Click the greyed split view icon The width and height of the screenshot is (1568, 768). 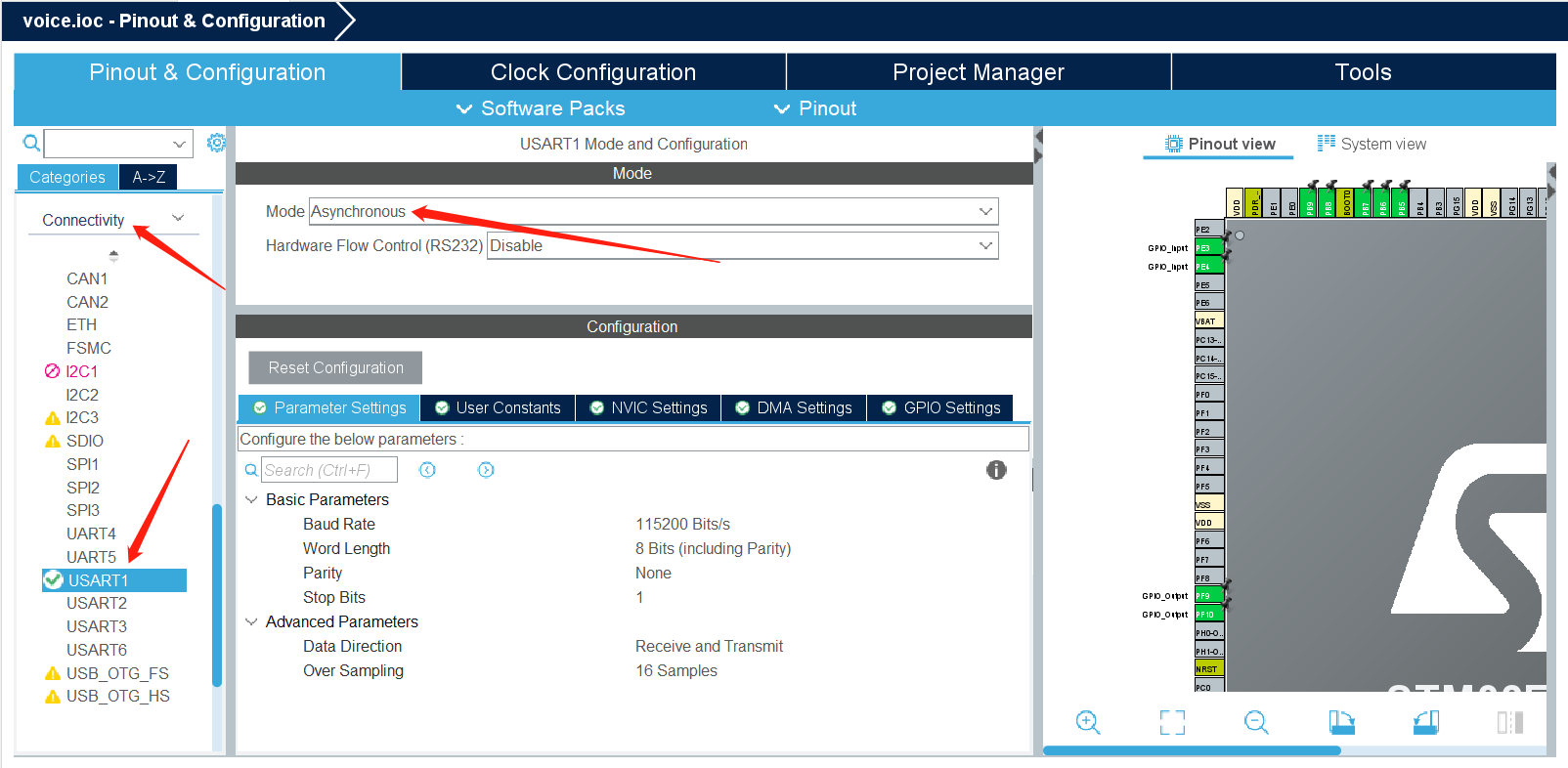pyautogui.click(x=1510, y=722)
